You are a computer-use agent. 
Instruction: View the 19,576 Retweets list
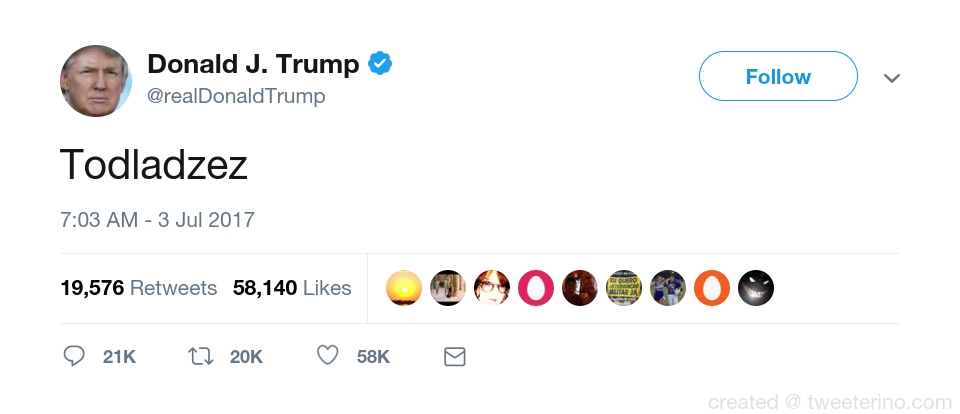(138, 288)
